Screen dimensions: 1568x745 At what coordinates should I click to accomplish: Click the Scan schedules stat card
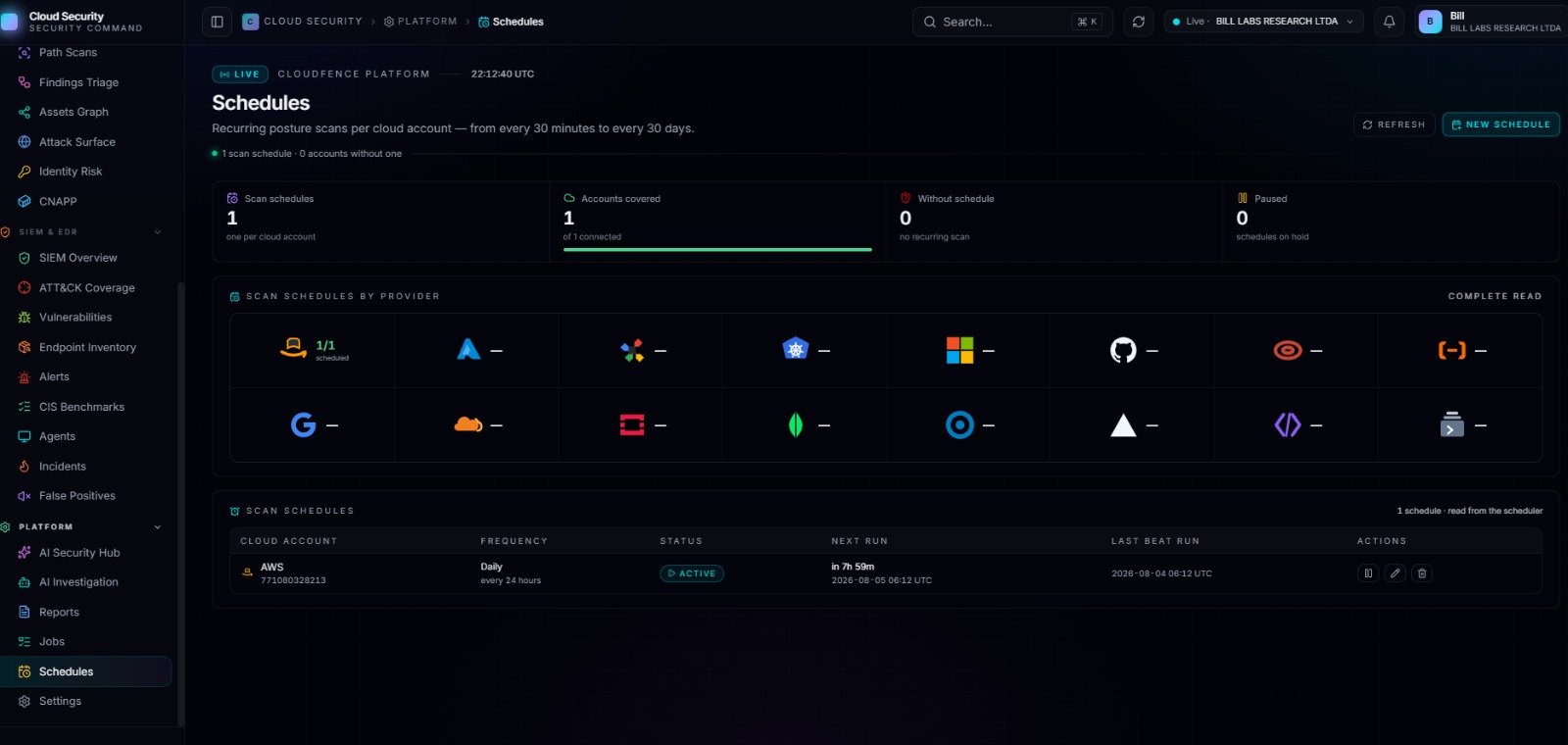pos(381,222)
